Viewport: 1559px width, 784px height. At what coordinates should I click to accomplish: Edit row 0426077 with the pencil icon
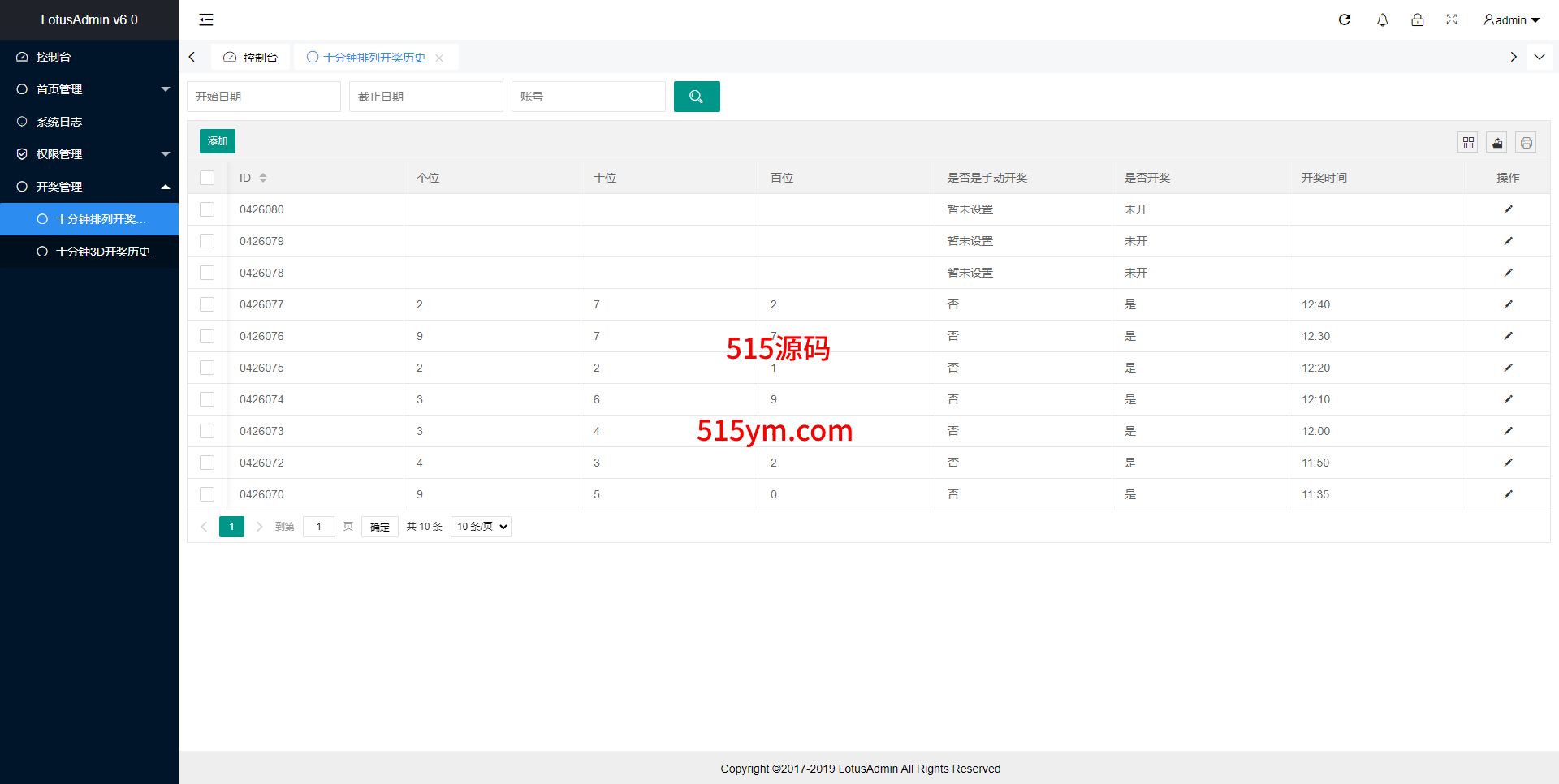1508,304
